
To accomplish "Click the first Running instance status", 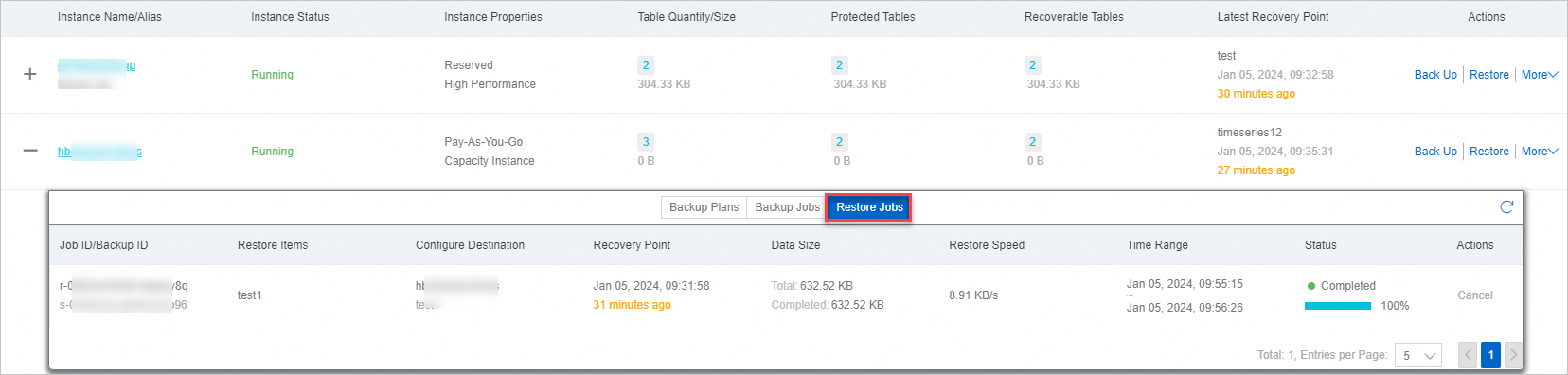I will click(x=272, y=75).
